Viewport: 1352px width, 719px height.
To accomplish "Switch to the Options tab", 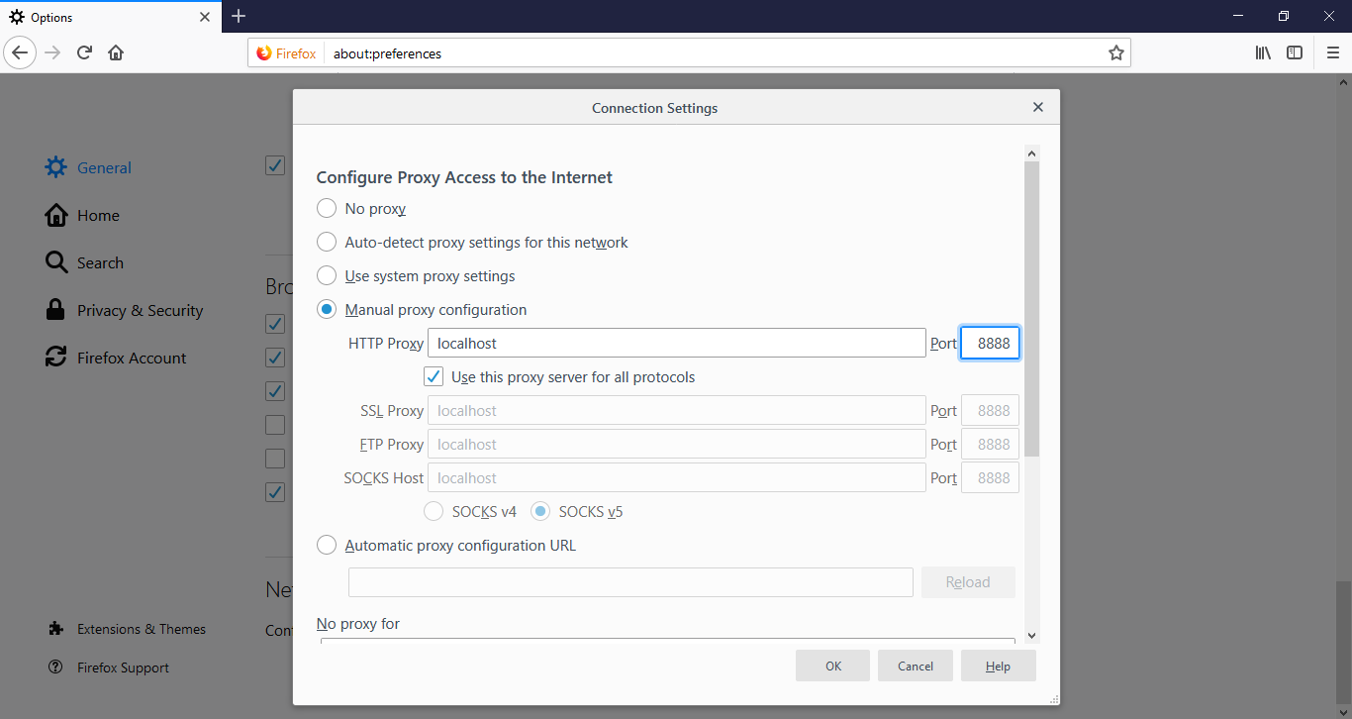I will point(100,16).
